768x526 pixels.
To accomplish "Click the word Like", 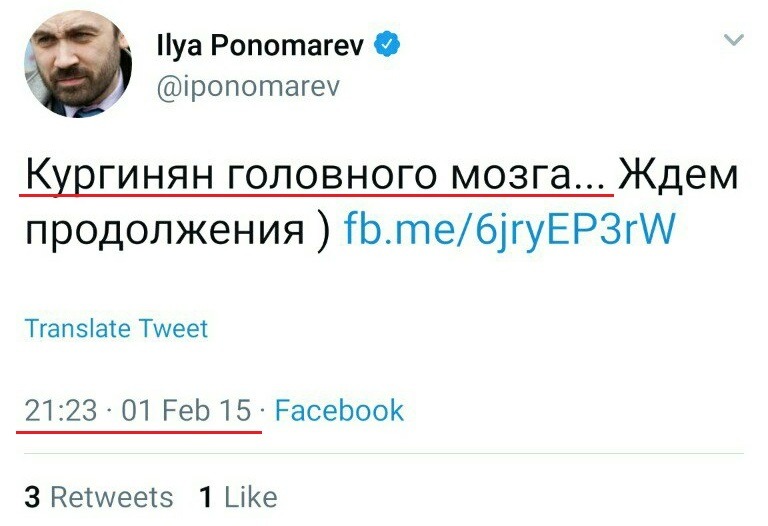I will coord(250,497).
